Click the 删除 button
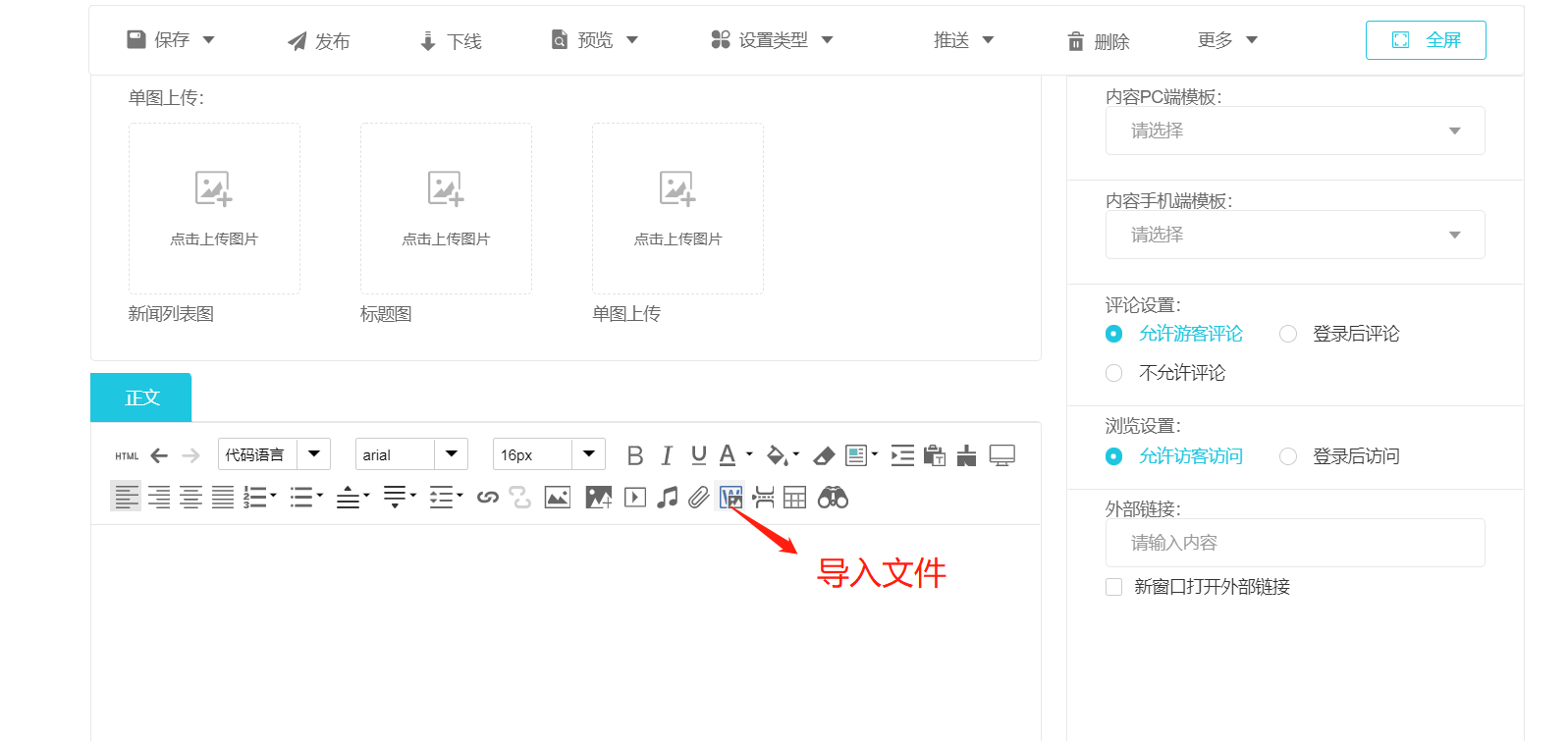The image size is (1568, 741). point(1099,41)
